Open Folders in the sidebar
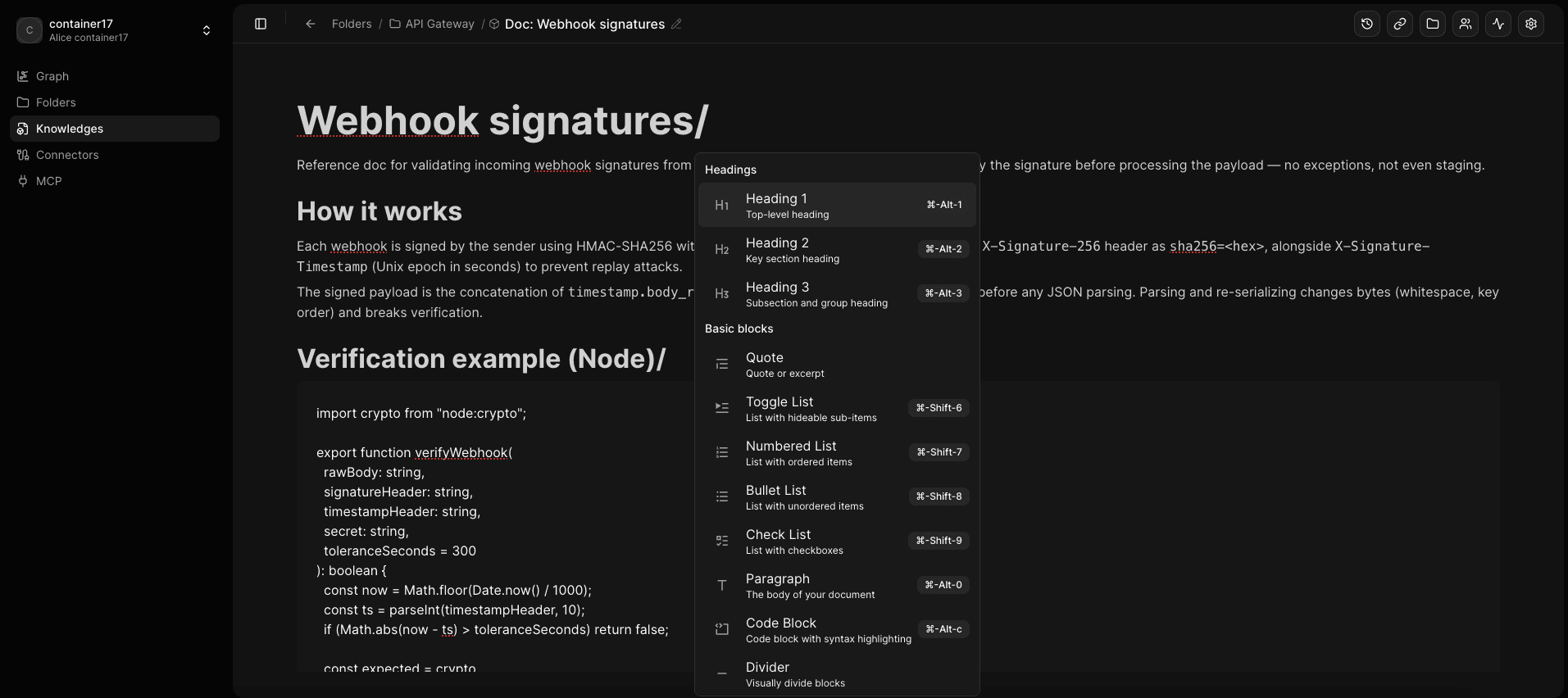 (x=115, y=102)
